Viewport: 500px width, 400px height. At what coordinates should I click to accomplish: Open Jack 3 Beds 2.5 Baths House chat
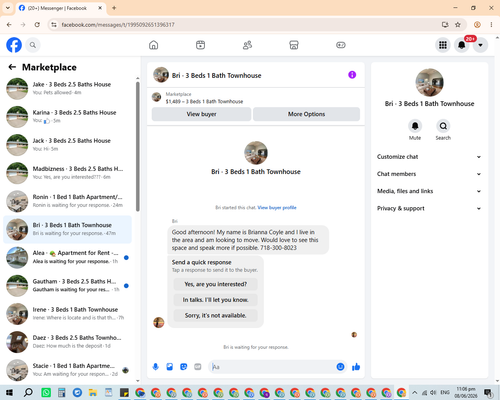tap(68, 145)
